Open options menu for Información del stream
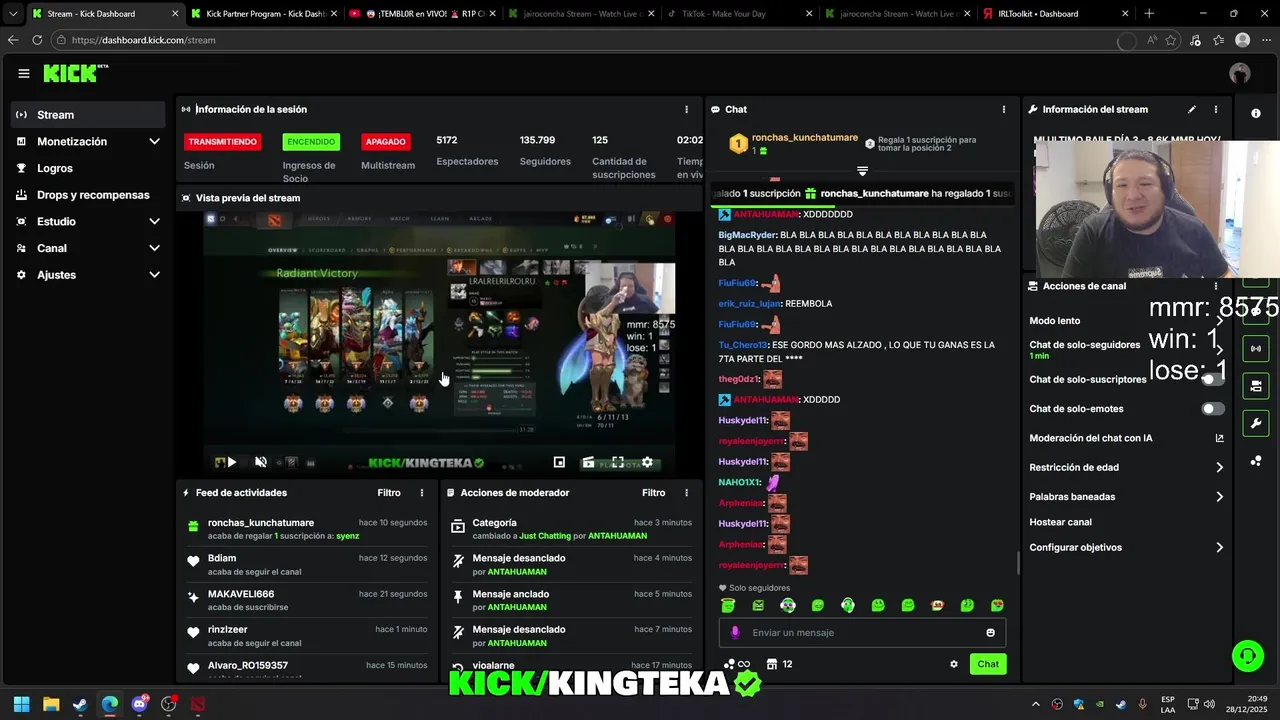1280x720 pixels. (1216, 109)
